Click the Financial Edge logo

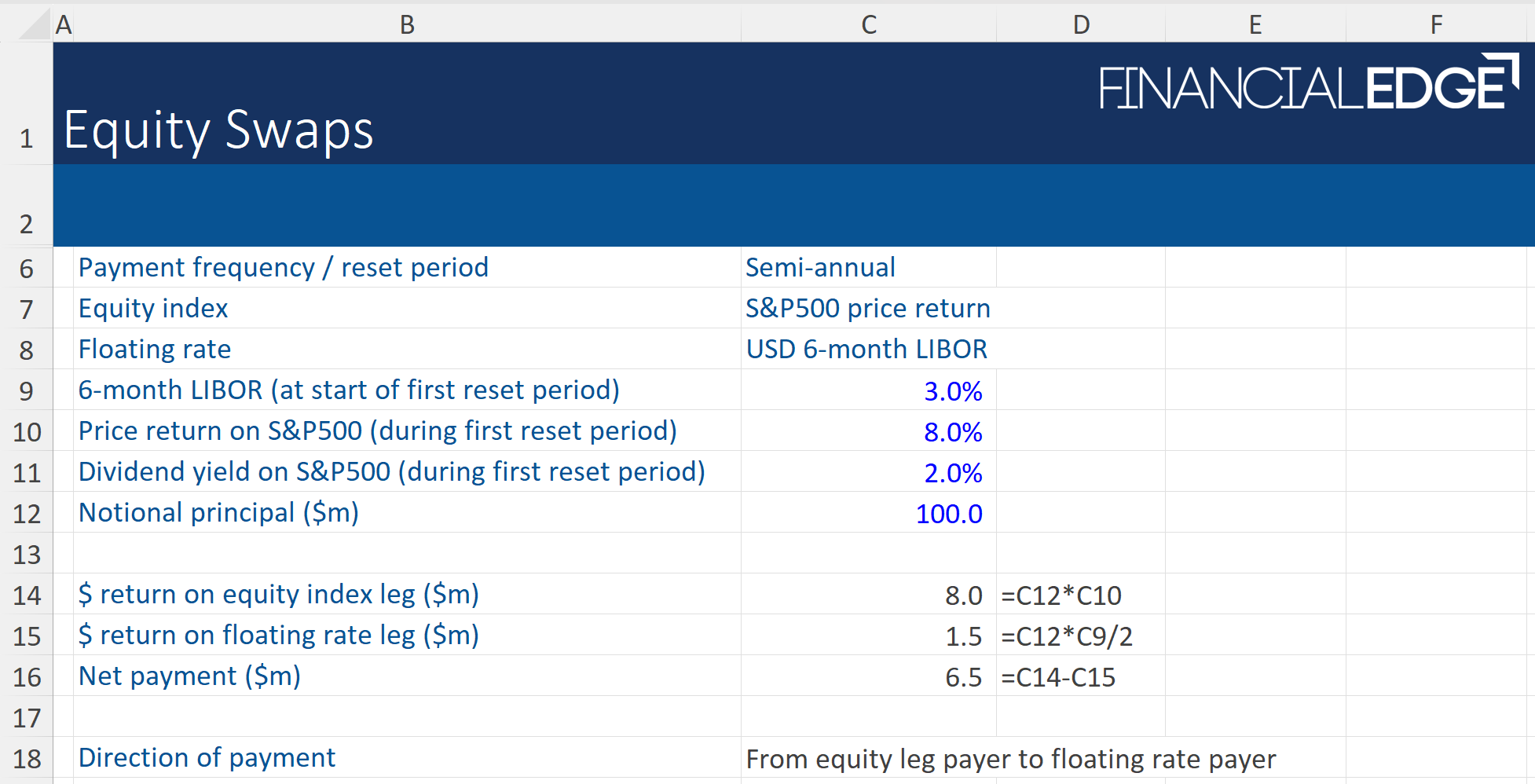tap(1307, 83)
